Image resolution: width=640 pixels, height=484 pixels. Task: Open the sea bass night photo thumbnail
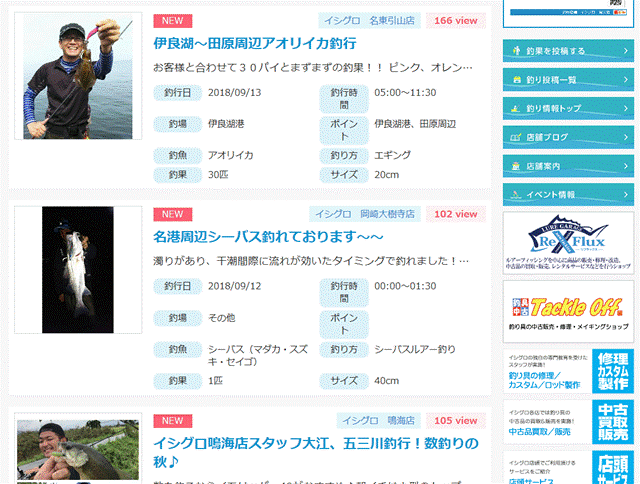(78, 270)
